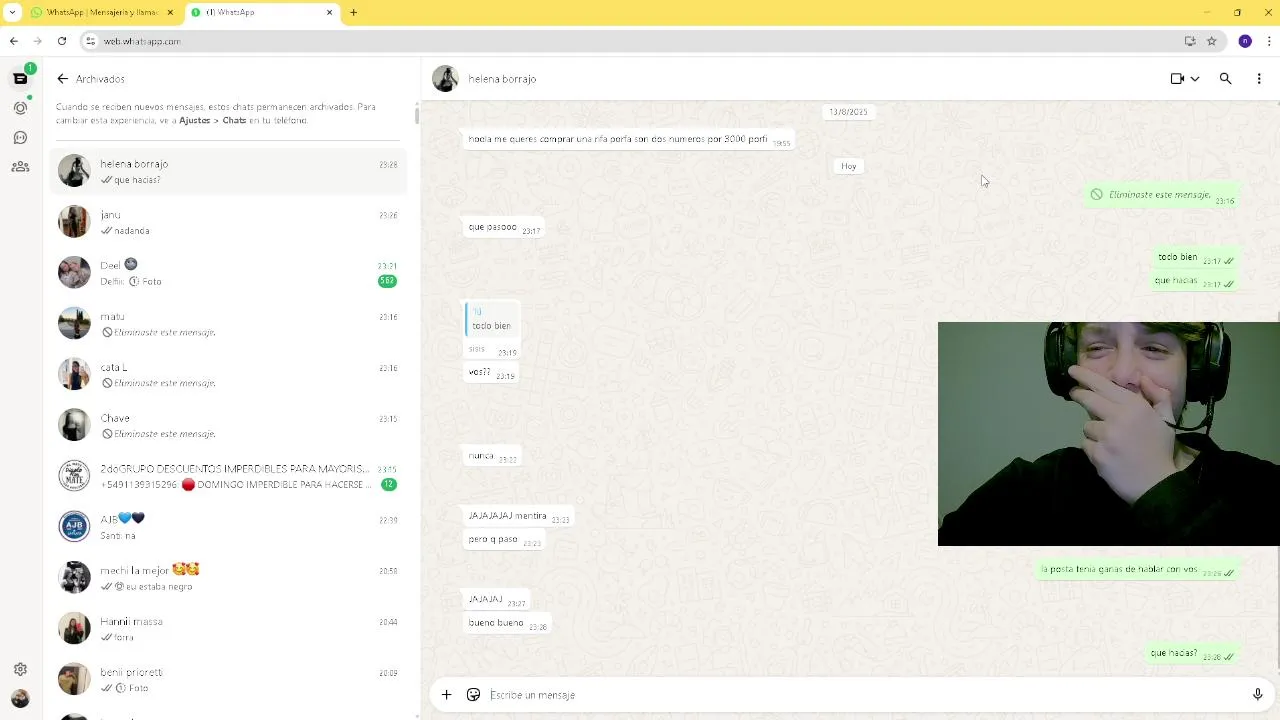The width and height of the screenshot is (1280, 720).
Task: Click the 'que pasooo' received message
Action: pos(503,228)
